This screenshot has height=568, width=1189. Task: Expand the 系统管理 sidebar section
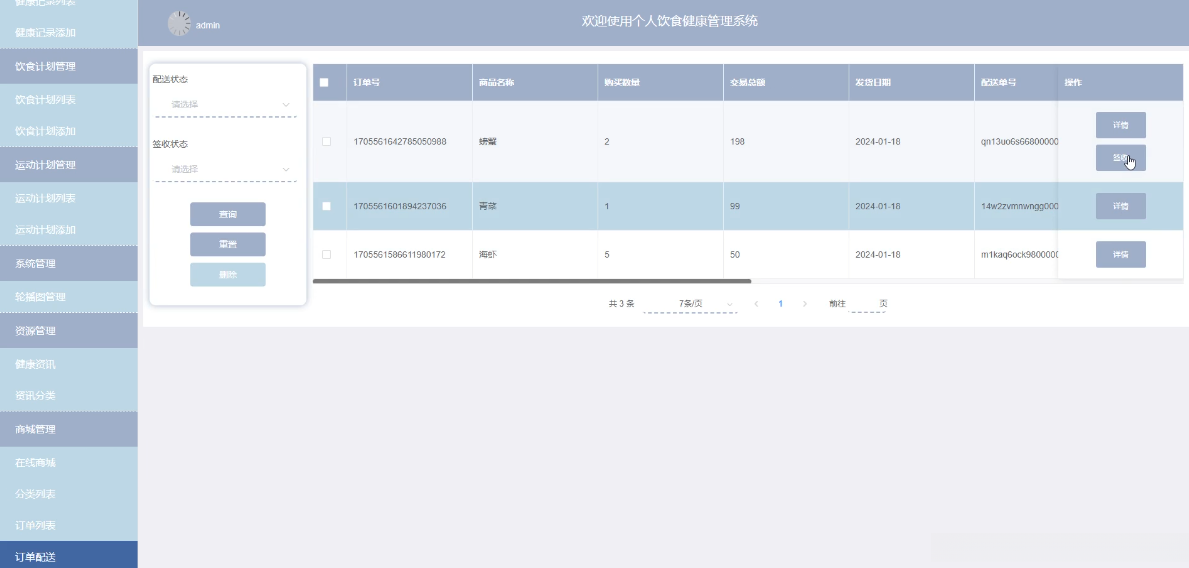pos(68,263)
